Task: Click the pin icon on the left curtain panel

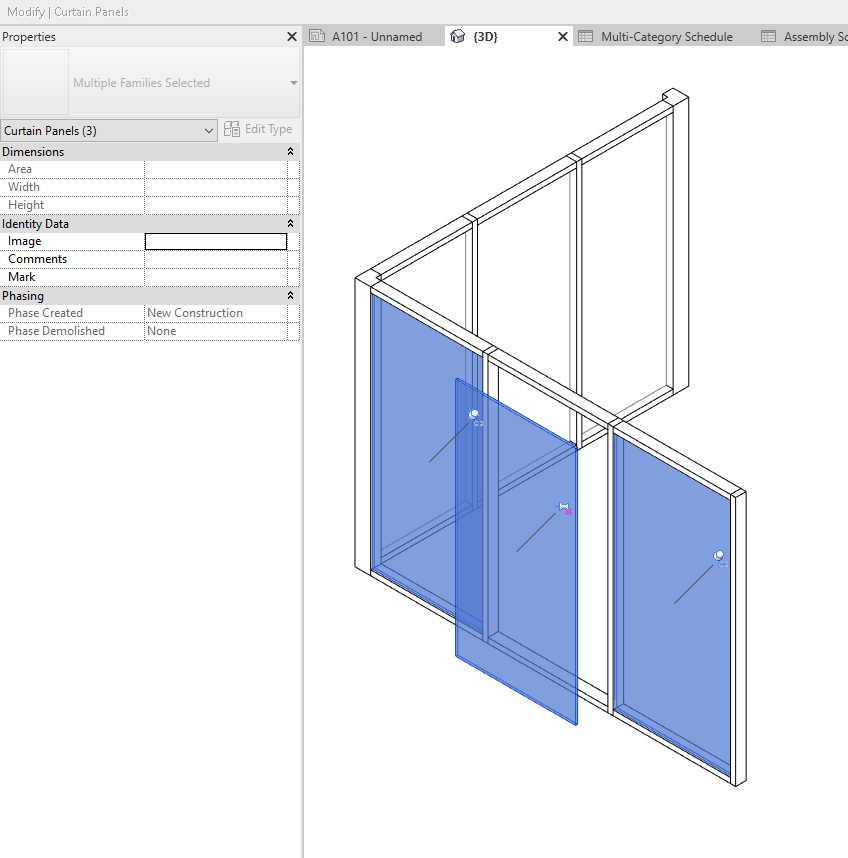Action: 474,414
